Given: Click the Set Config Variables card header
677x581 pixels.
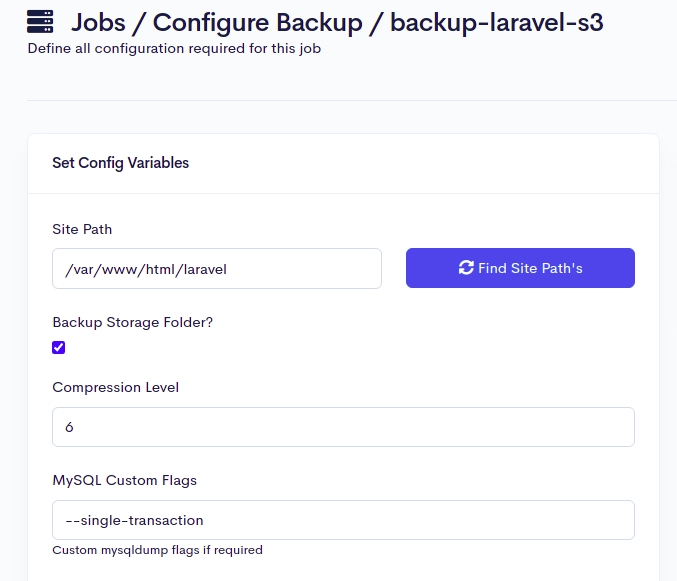Looking at the screenshot, I should coord(121,163).
